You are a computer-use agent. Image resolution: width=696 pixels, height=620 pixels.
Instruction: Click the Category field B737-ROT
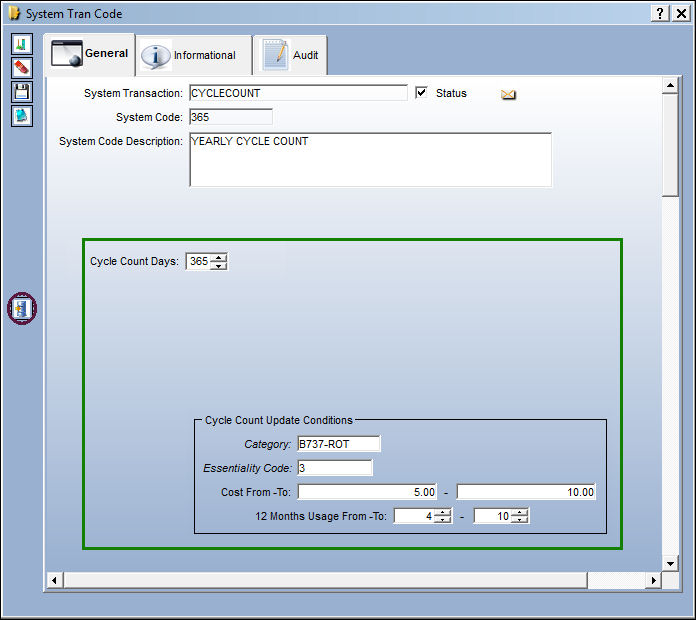coord(339,444)
